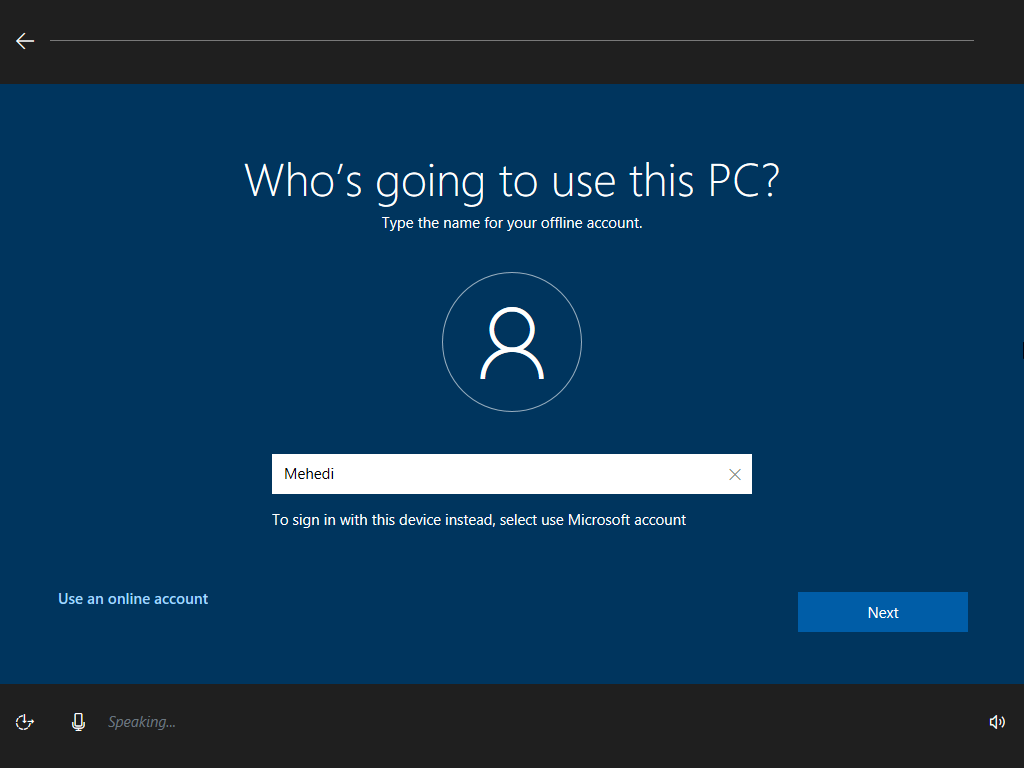Toggle the Cortana microphone icon
This screenshot has width=1024, height=768.
click(x=78, y=722)
